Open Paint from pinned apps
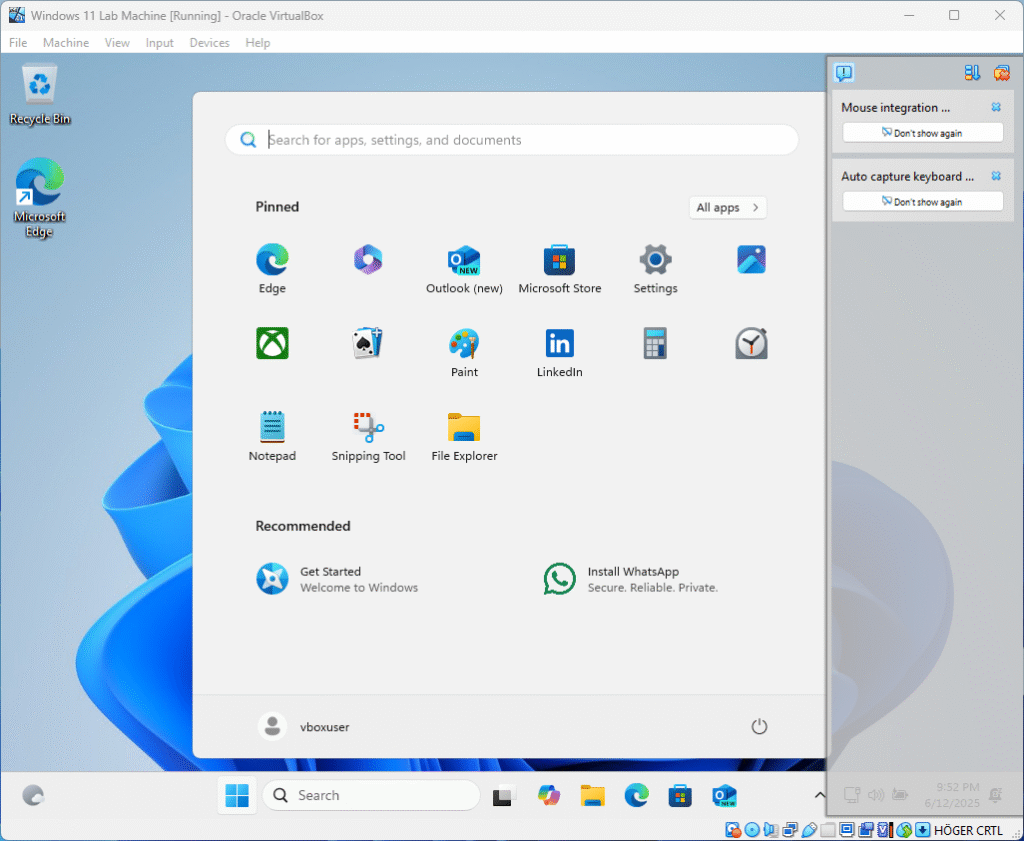 tap(464, 352)
